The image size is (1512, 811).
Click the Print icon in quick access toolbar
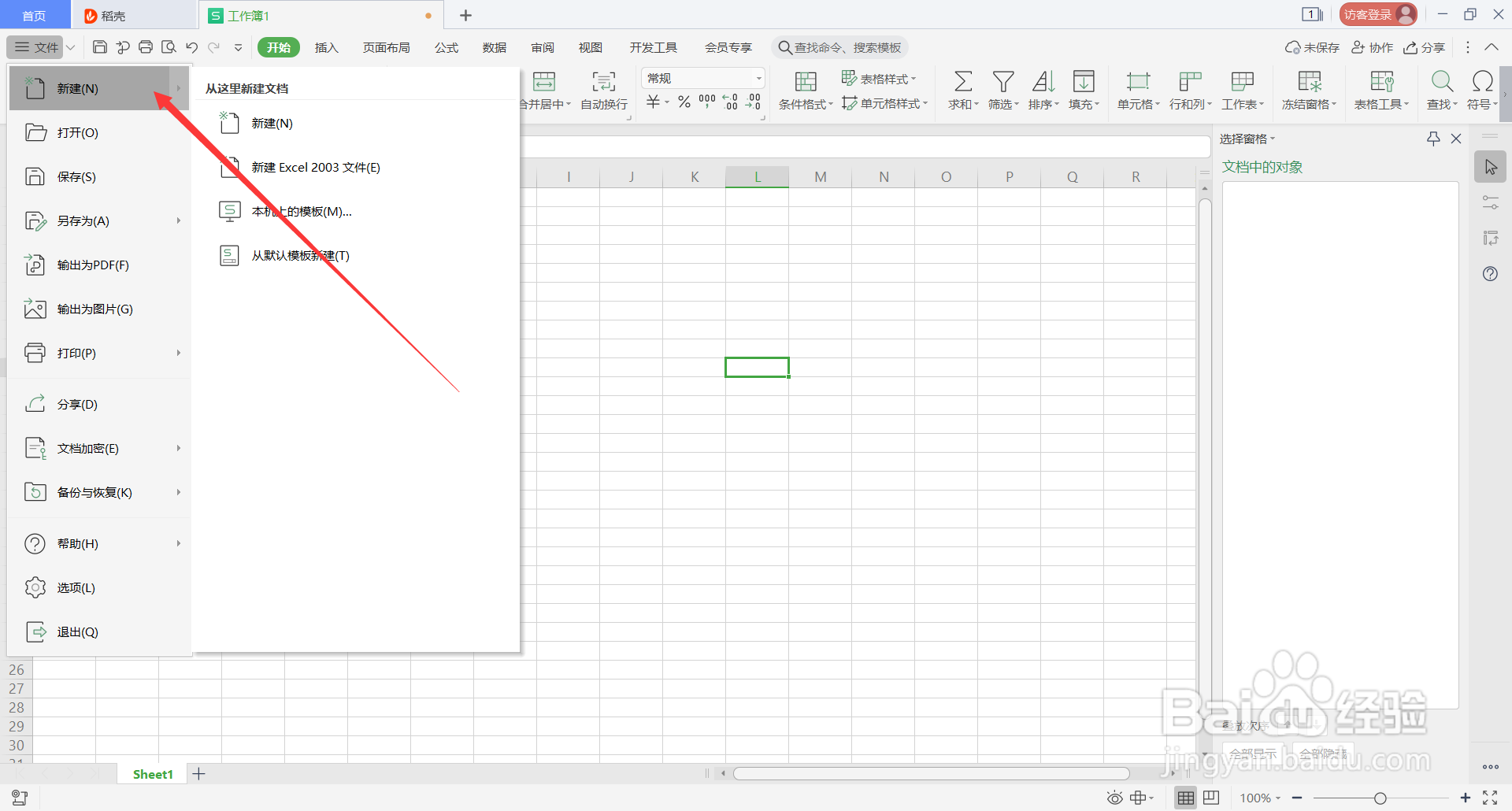pos(146,47)
